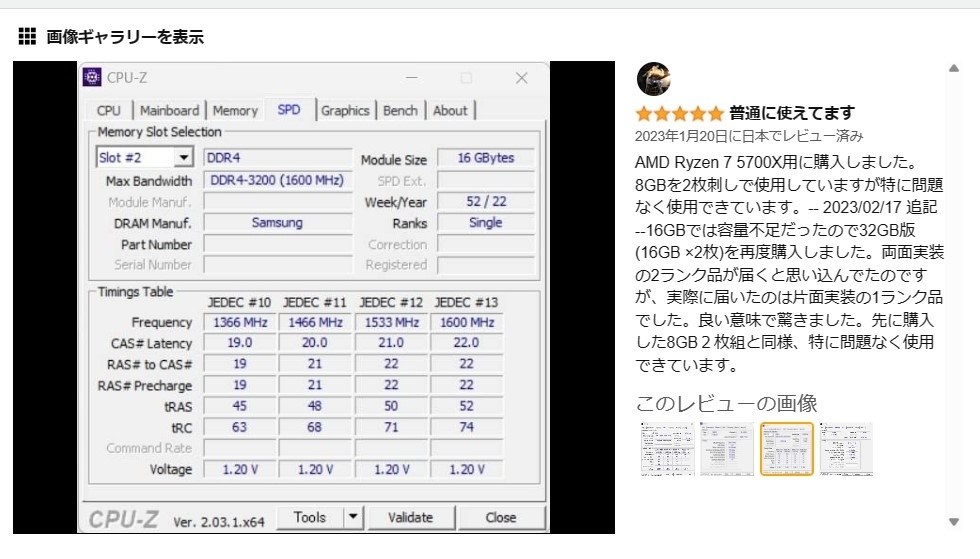Click review title 普通に使えてます

click(792, 113)
